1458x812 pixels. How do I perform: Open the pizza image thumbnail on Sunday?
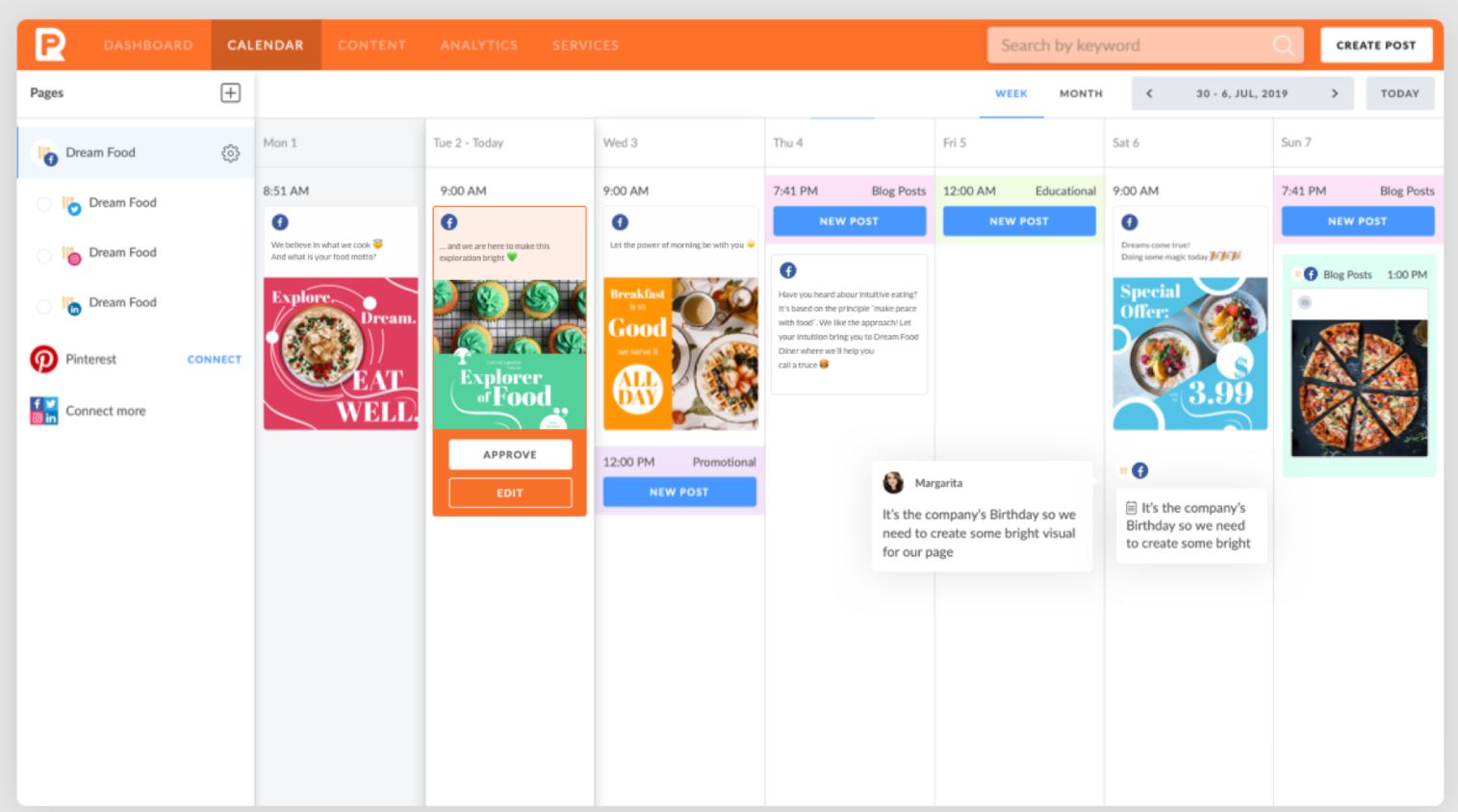point(1359,388)
